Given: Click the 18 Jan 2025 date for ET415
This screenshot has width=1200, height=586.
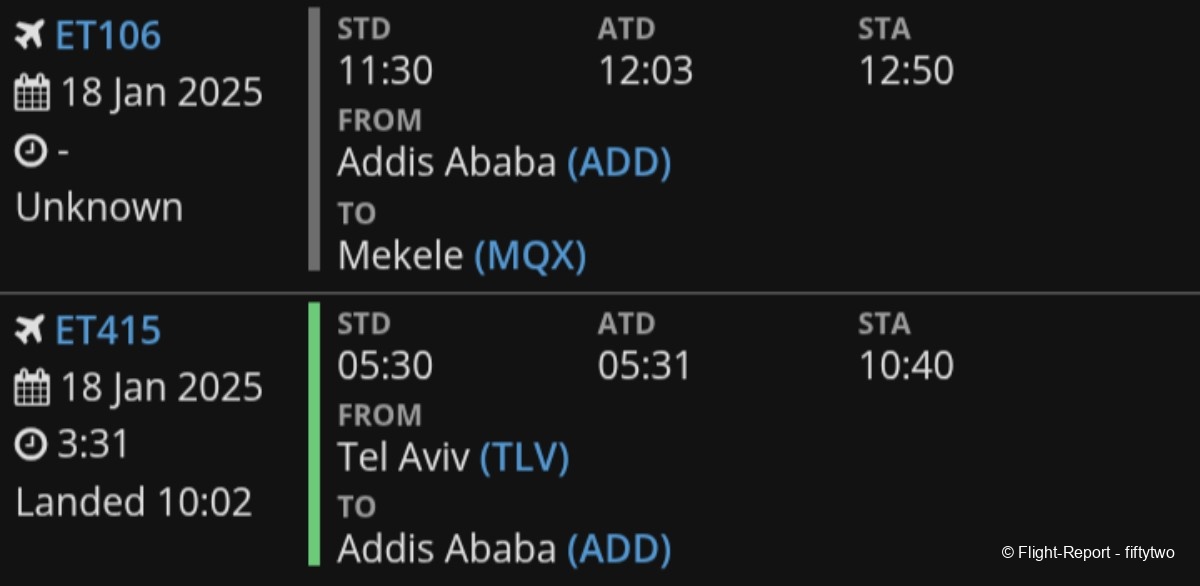Looking at the screenshot, I should [x=162, y=388].
